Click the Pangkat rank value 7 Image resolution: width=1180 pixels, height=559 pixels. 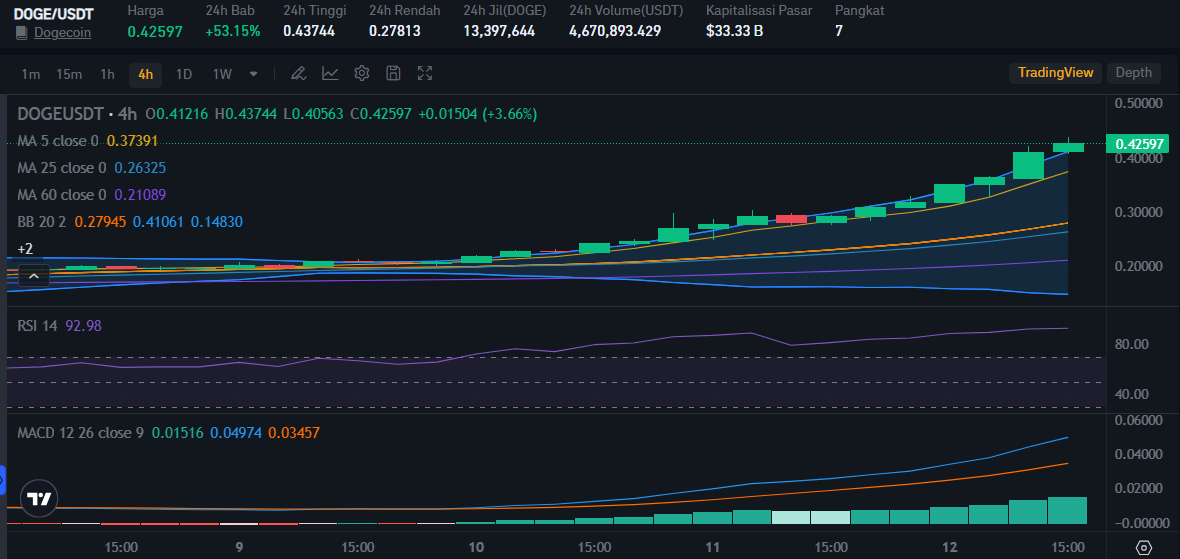839,31
